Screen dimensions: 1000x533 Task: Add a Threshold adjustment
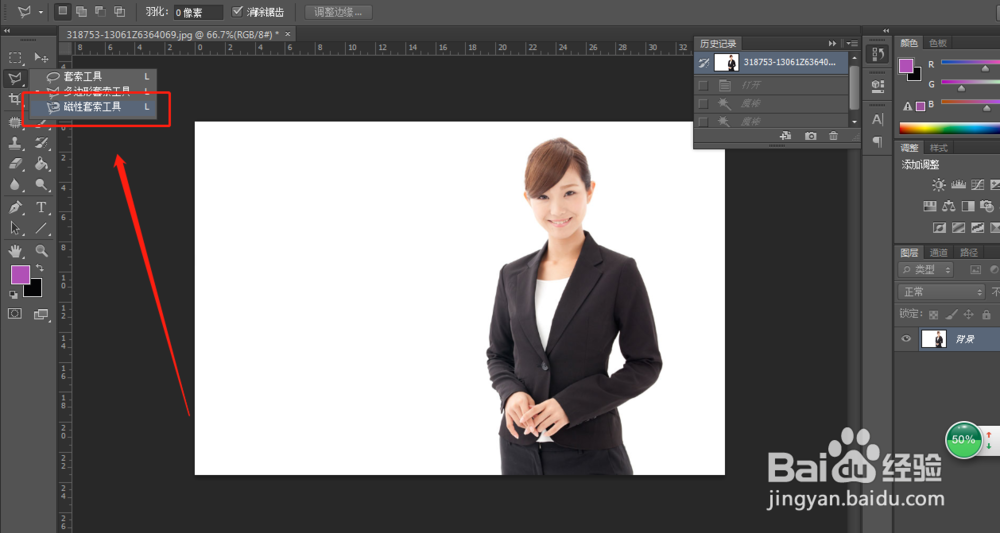(x=977, y=227)
